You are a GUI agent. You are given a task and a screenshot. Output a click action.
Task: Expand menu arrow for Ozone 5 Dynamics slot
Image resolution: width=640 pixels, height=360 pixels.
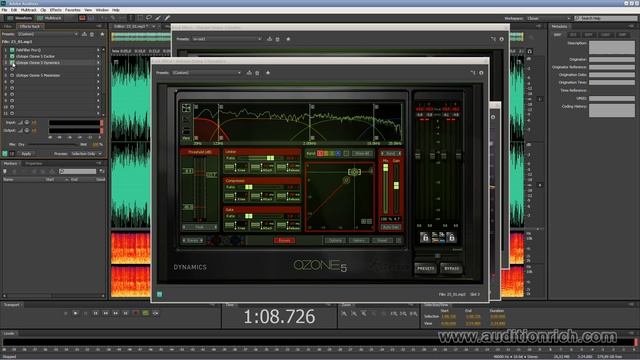coord(98,62)
